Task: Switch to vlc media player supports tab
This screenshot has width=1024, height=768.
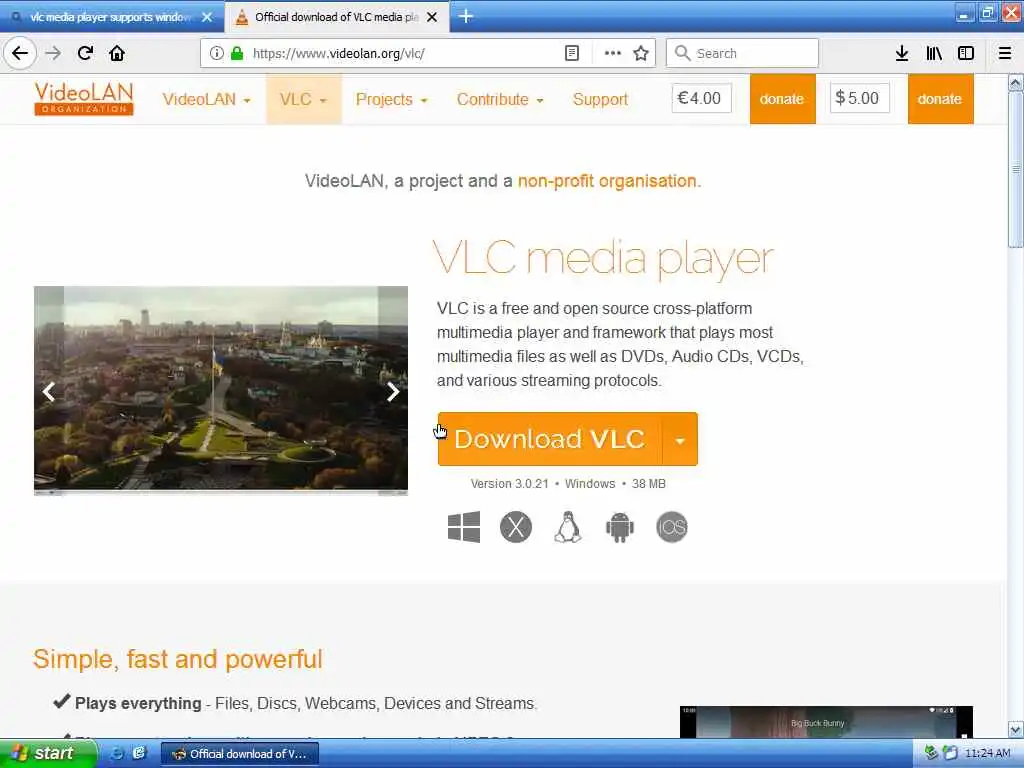Action: click(111, 17)
